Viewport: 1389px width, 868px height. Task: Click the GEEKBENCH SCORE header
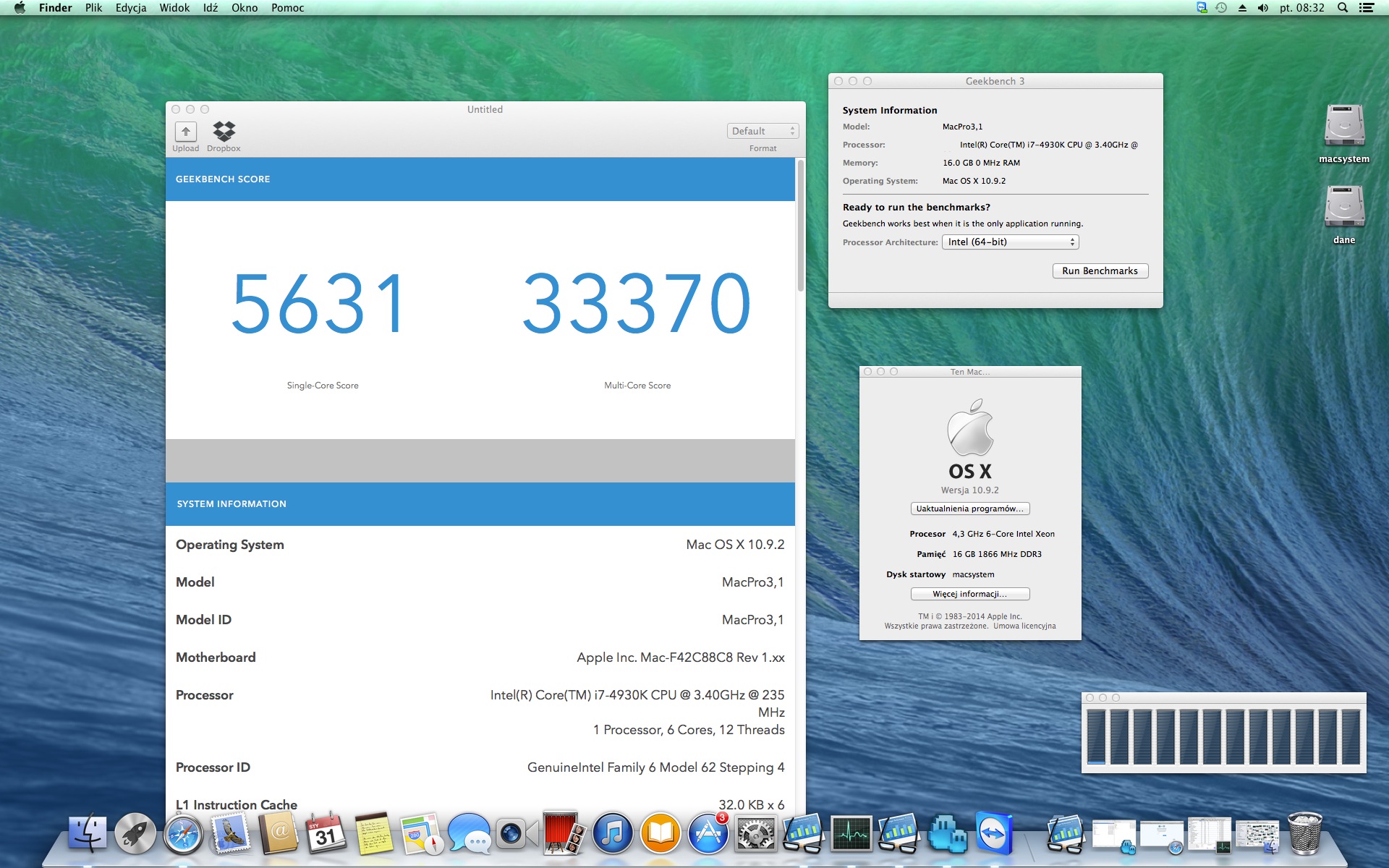pos(223,179)
